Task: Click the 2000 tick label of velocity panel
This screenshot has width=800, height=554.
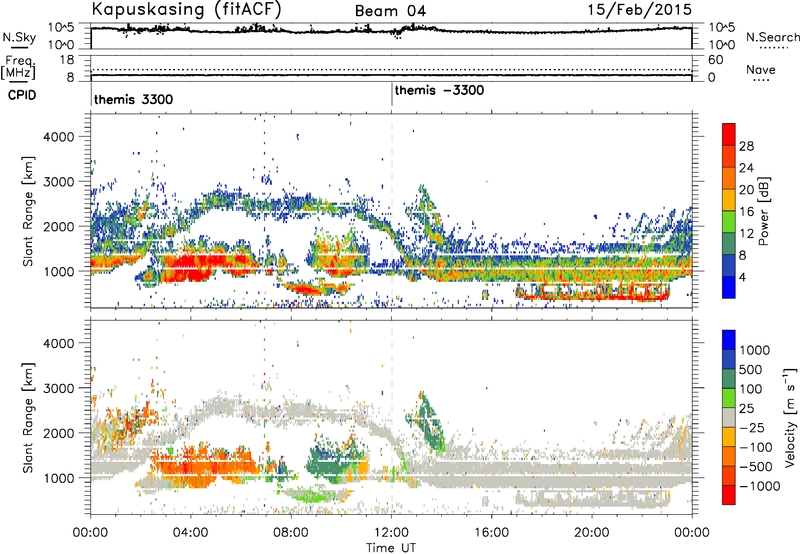Action: click(x=58, y=433)
